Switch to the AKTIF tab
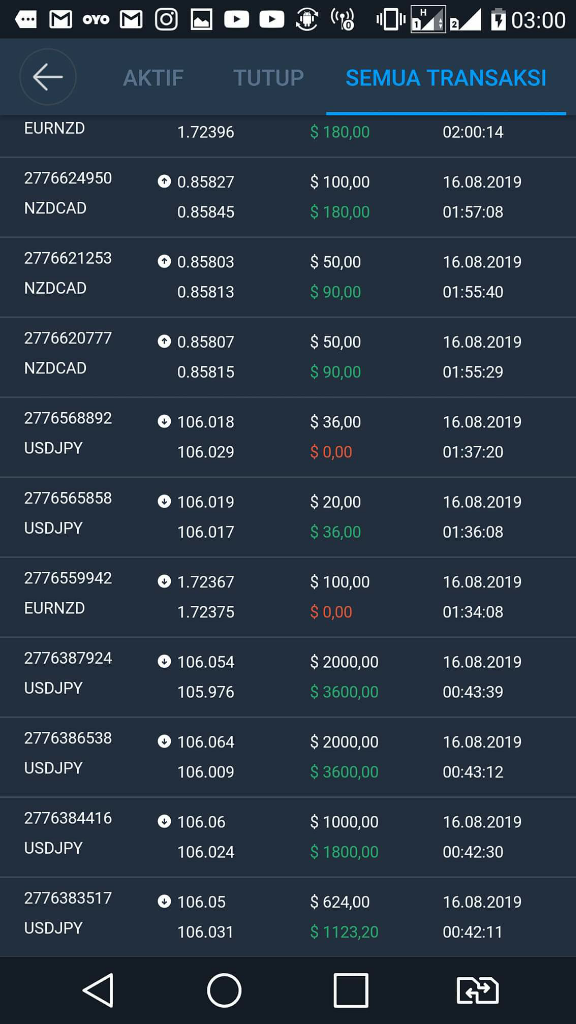 [153, 78]
